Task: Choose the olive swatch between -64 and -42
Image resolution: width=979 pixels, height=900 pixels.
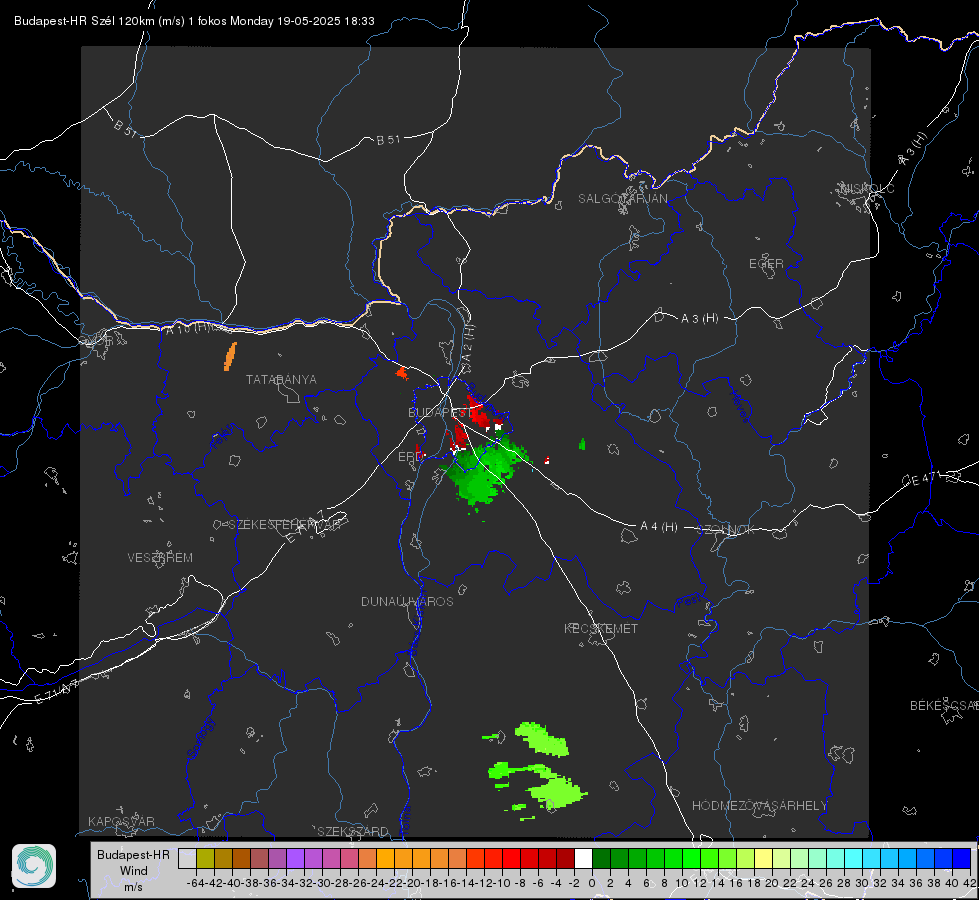Action: pos(205,858)
